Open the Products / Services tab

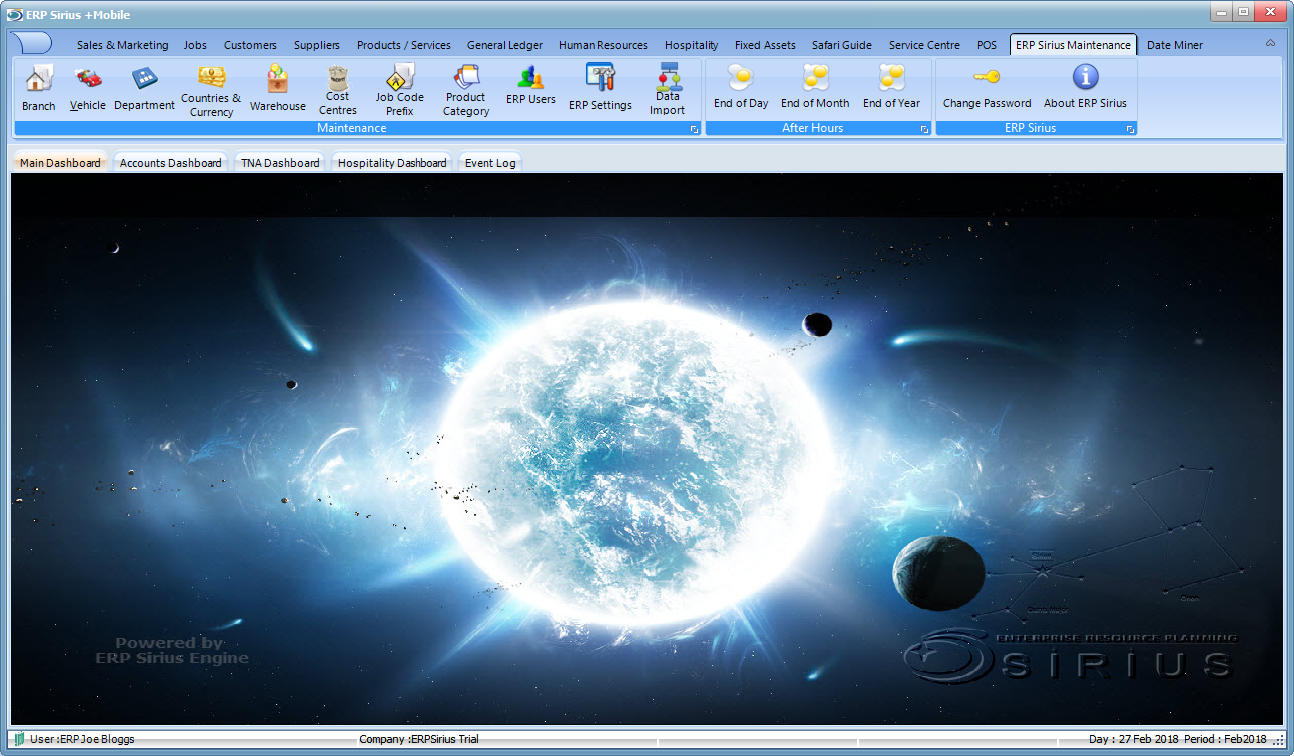pyautogui.click(x=404, y=45)
